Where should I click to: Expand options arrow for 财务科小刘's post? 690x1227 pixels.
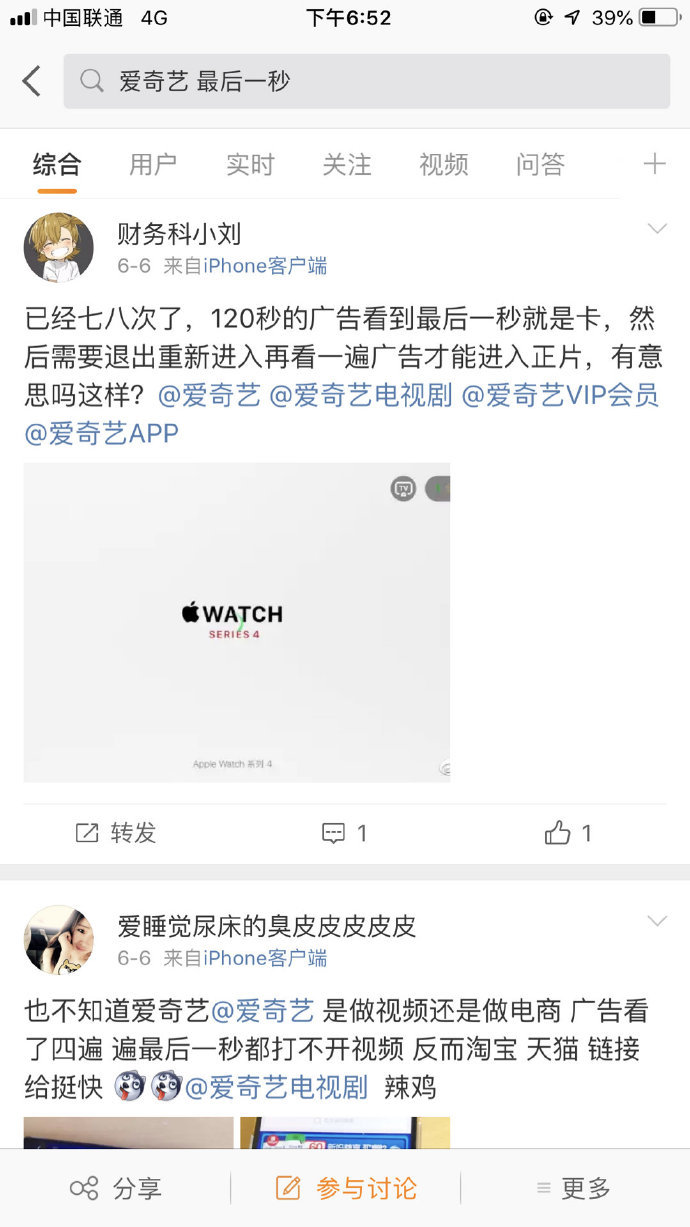[x=657, y=229]
